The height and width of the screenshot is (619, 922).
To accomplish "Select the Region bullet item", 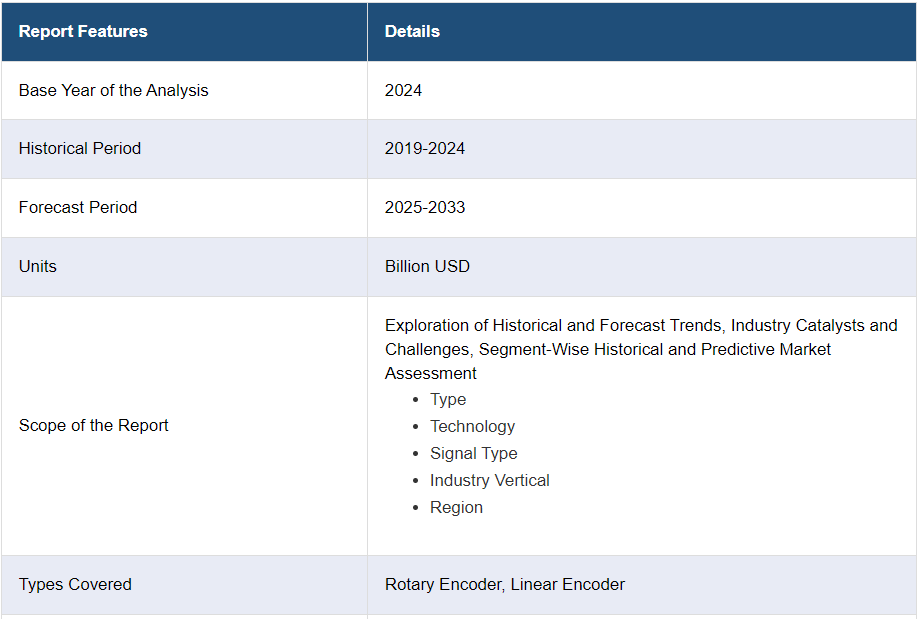I will (x=456, y=507).
